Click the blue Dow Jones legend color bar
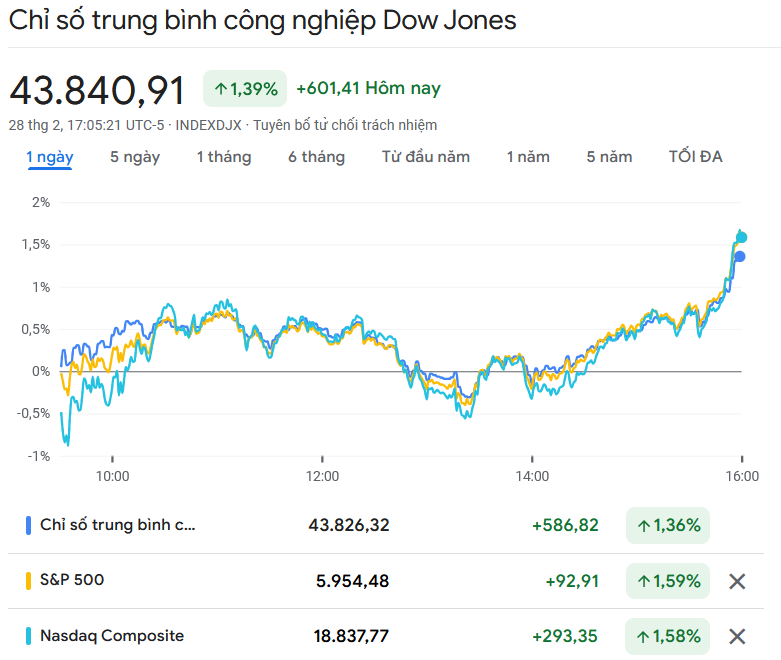Screen dimensions: 781x660 click(x=27, y=525)
